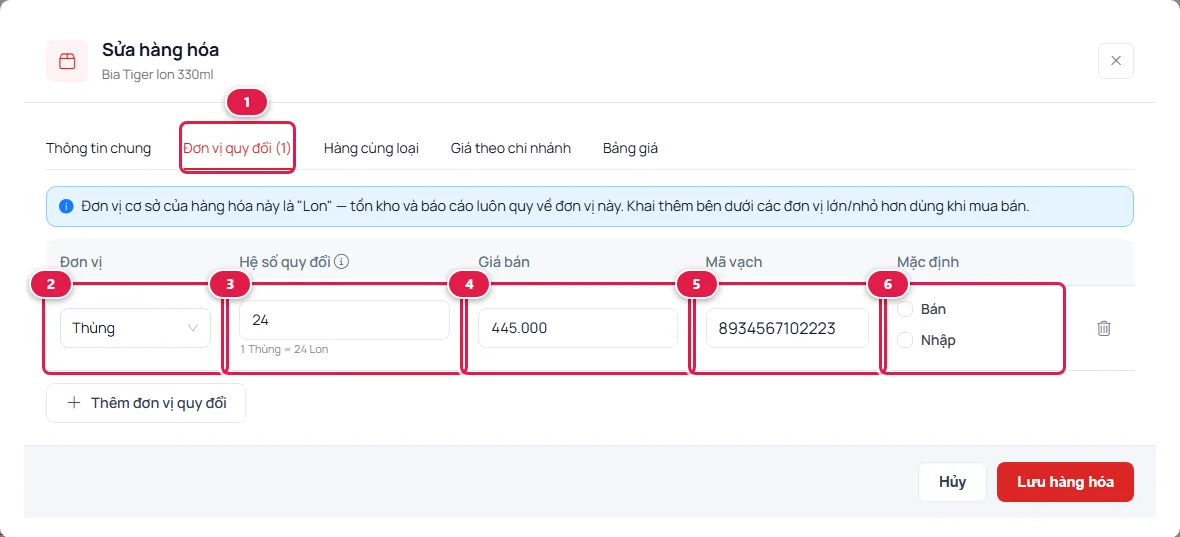Close the Sửa hàng hóa dialog
The height and width of the screenshot is (537, 1180).
(x=1116, y=61)
